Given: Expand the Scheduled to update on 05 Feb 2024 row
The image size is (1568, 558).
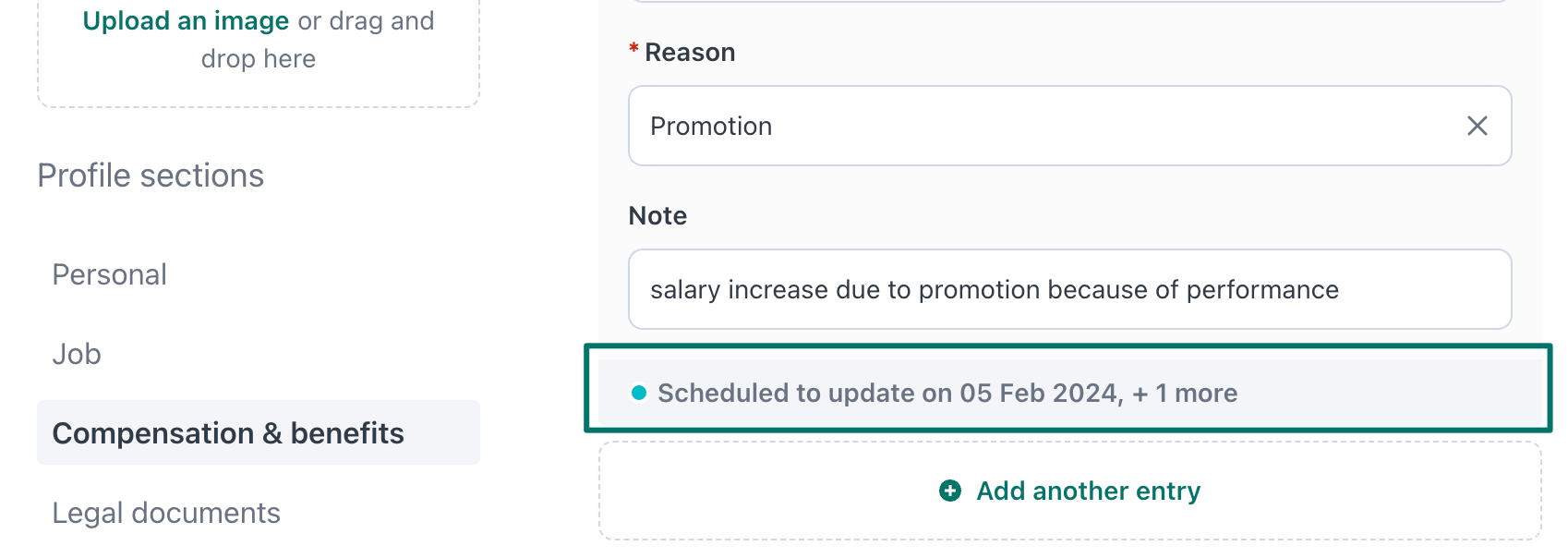Looking at the screenshot, I should tap(1069, 393).
